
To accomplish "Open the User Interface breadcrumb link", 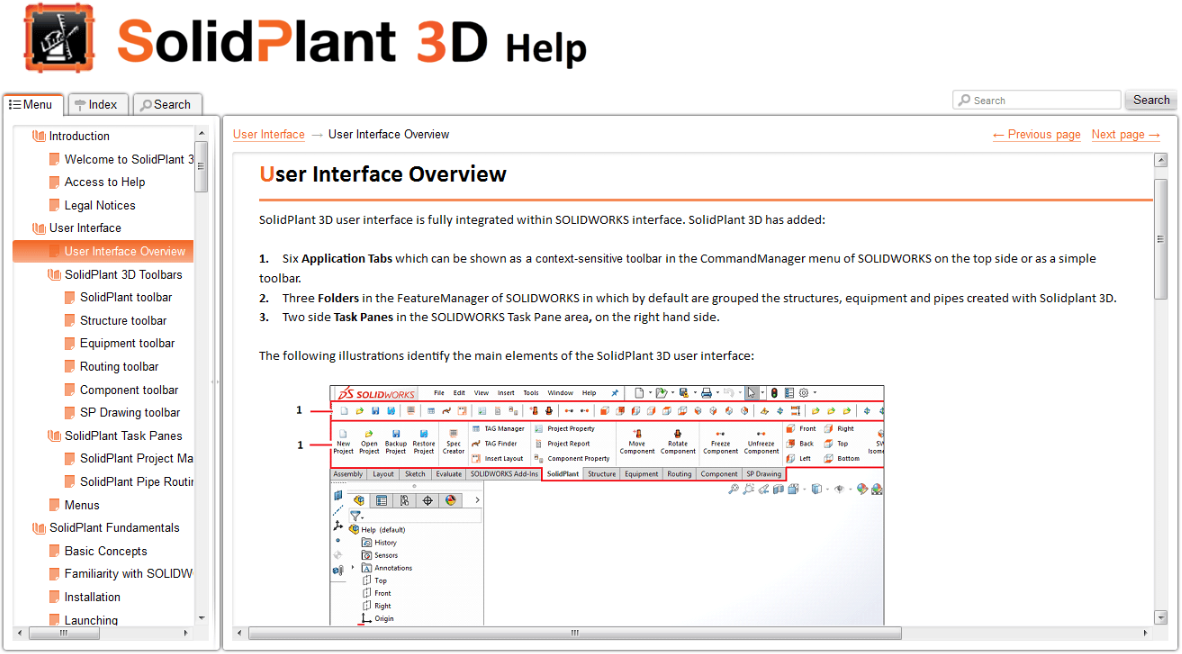I will 268,134.
